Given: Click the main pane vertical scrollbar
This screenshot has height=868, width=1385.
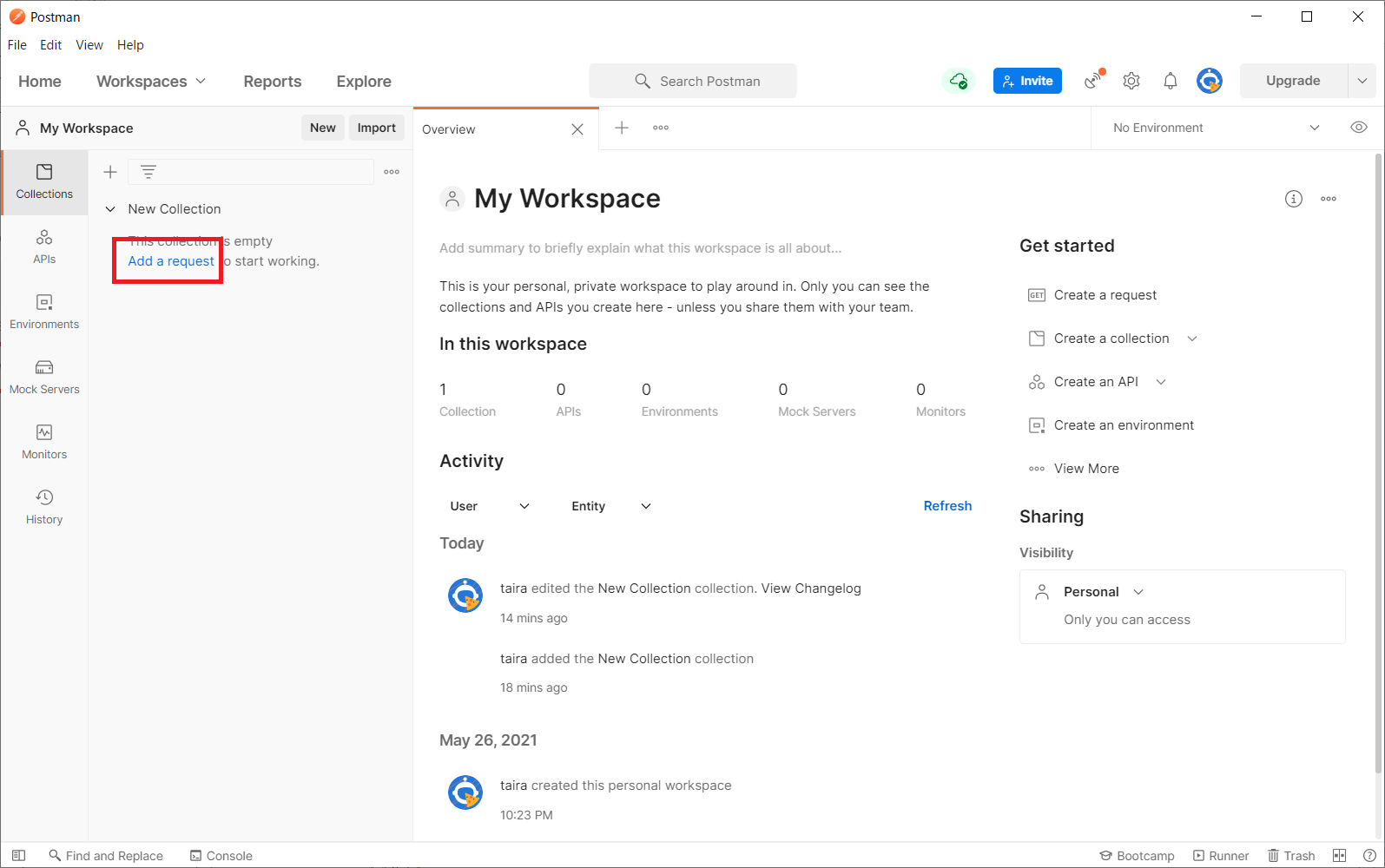Looking at the screenshot, I should [1378, 464].
